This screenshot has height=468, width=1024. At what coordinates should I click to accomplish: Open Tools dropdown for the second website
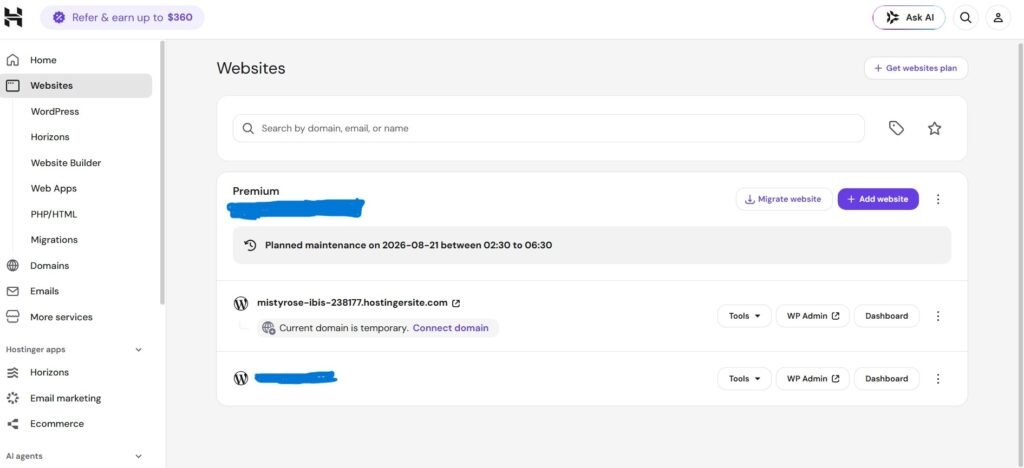coord(744,379)
